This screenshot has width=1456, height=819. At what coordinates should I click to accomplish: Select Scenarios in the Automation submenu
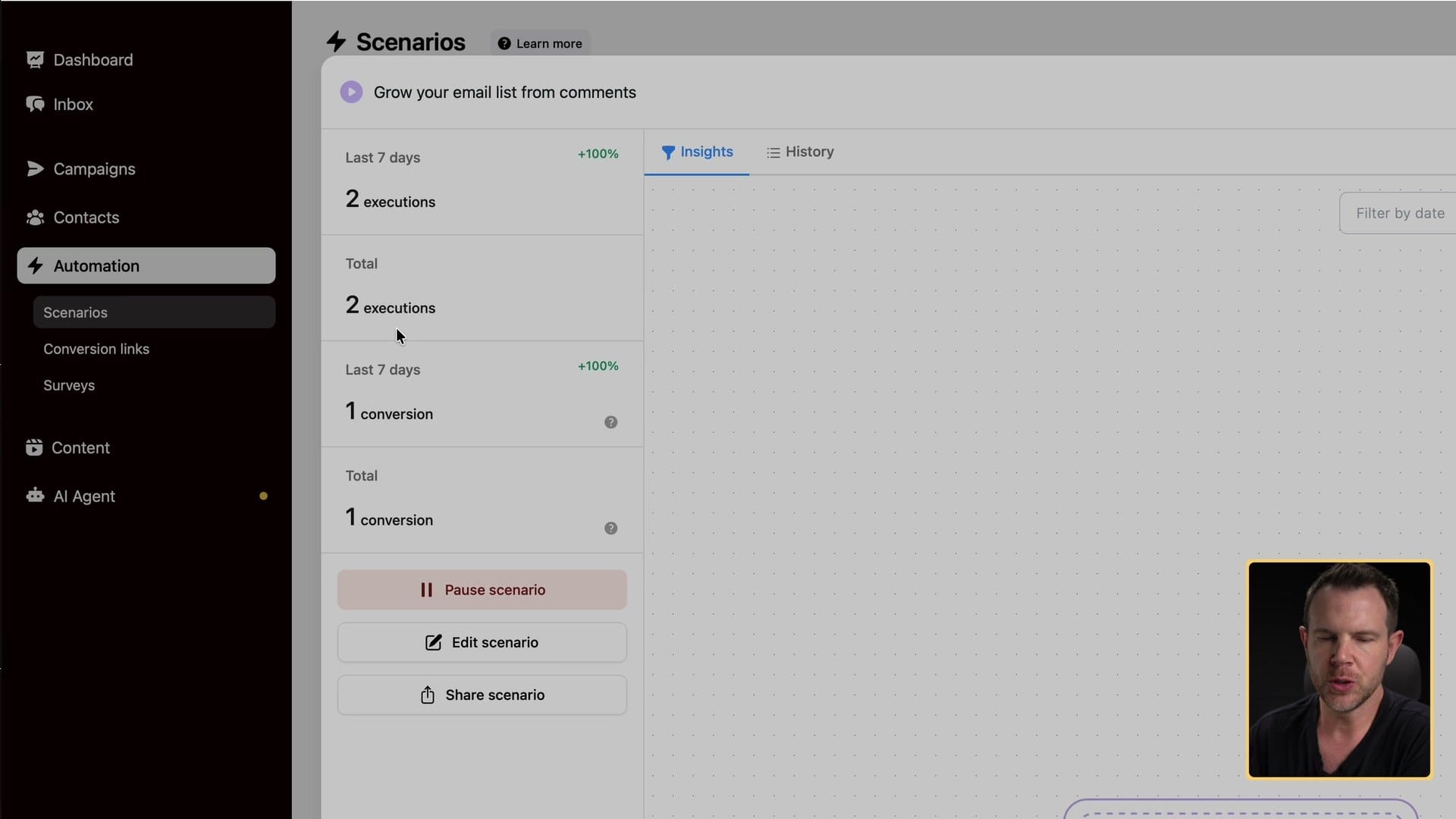click(154, 312)
